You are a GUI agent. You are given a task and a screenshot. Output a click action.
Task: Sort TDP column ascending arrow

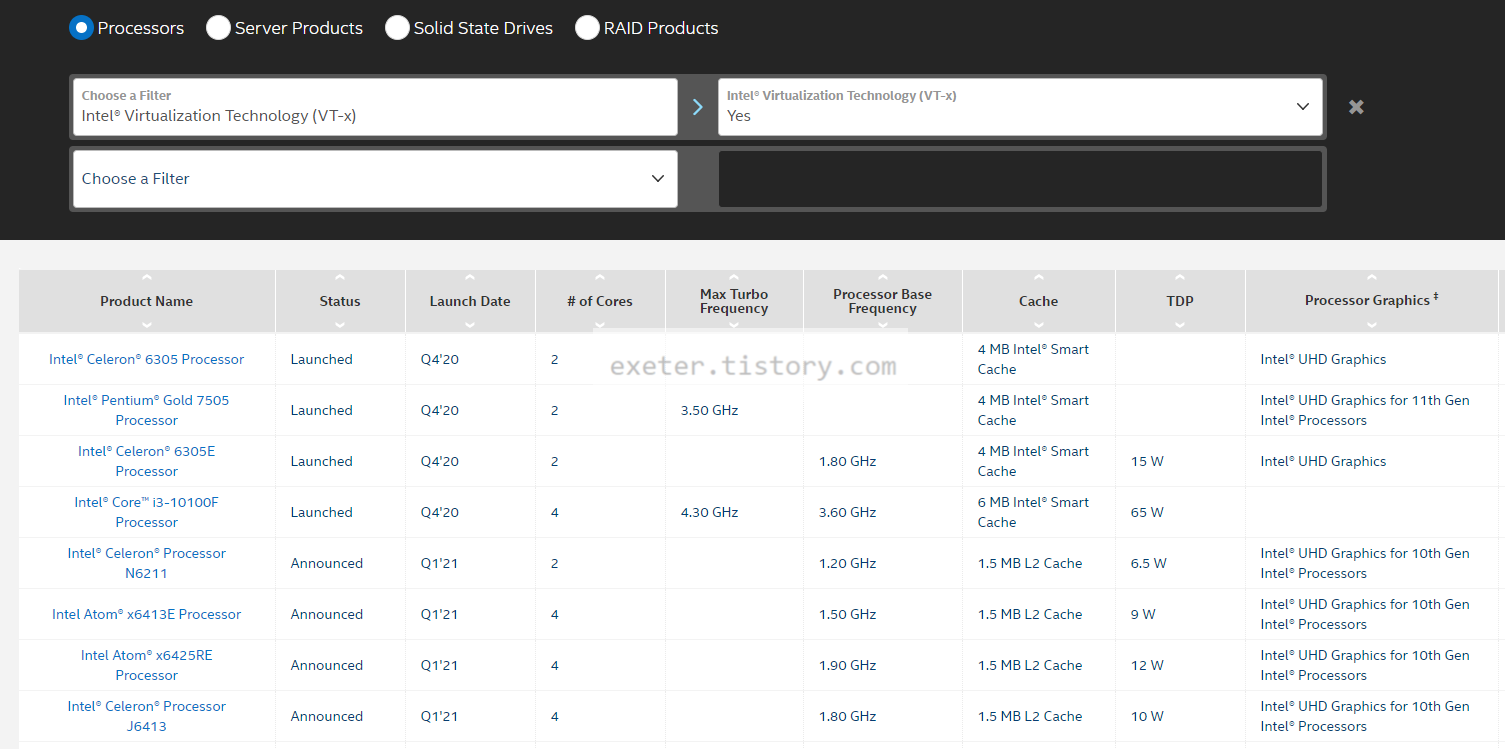coord(1180,278)
